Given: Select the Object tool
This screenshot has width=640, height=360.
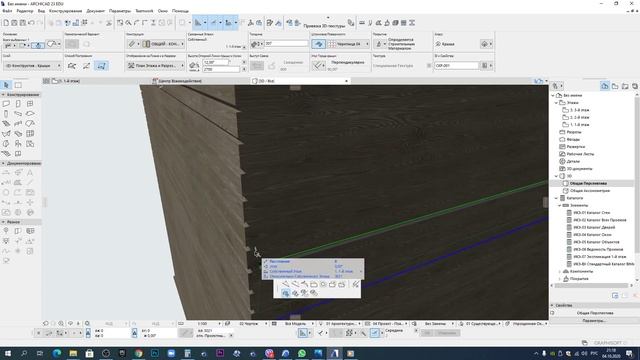Looking at the screenshot, I should coord(18,144).
